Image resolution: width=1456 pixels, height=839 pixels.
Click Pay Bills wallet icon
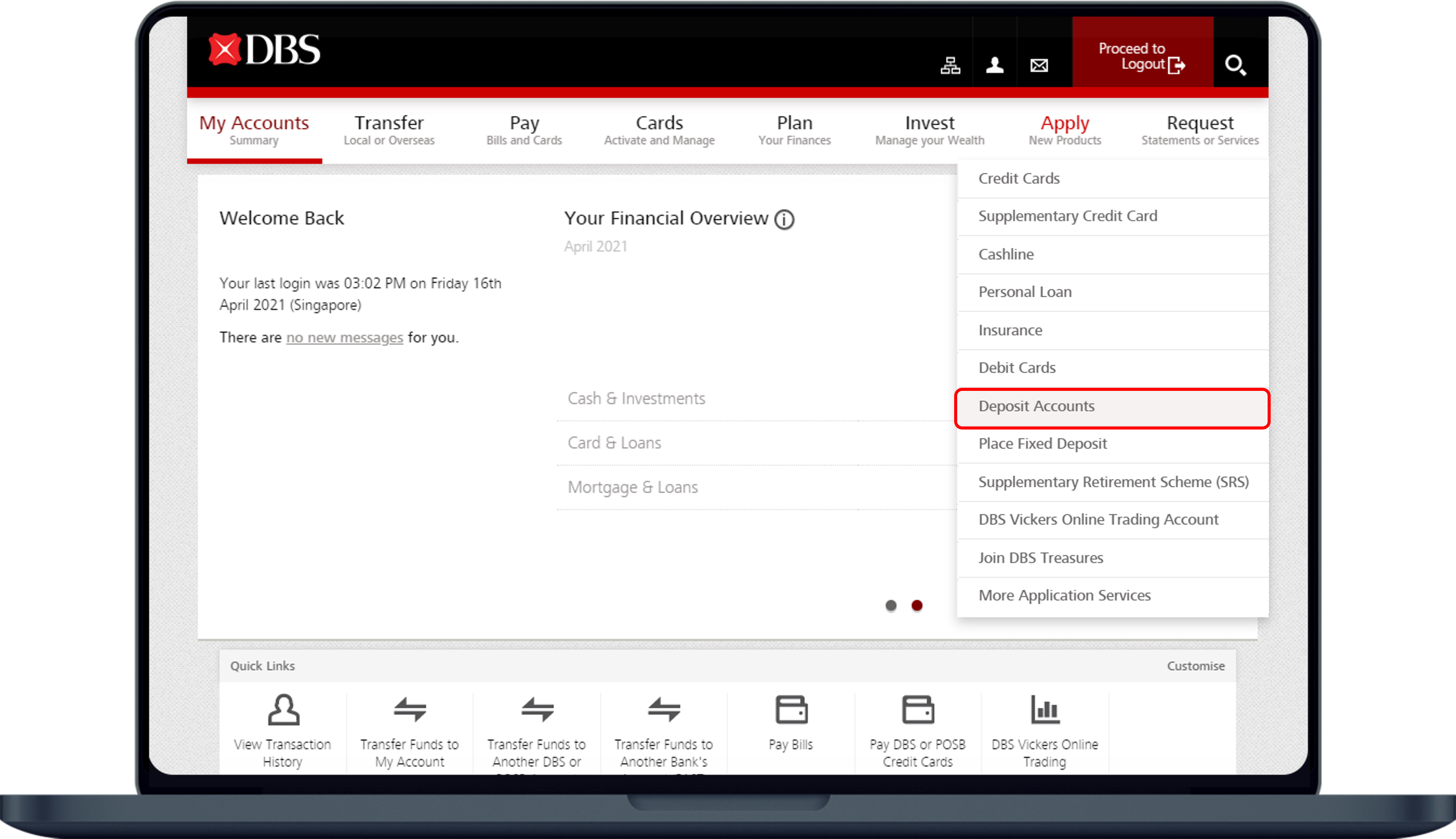791,710
